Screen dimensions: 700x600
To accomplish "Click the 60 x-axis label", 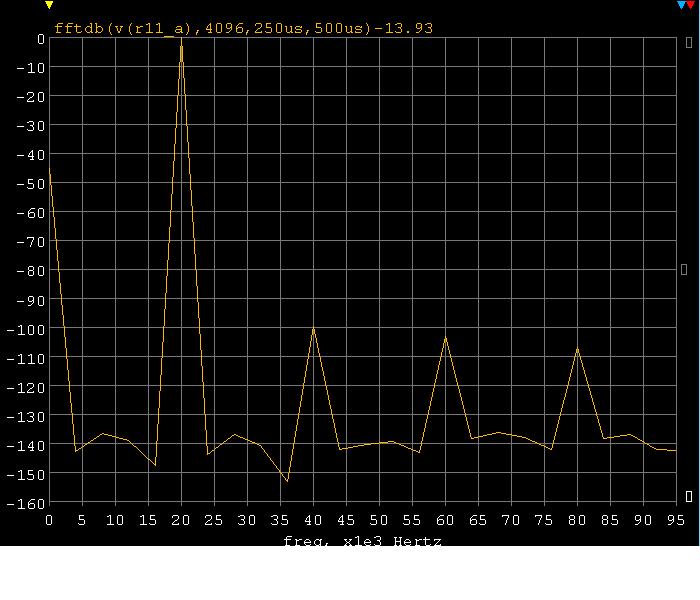I will (x=445, y=520).
